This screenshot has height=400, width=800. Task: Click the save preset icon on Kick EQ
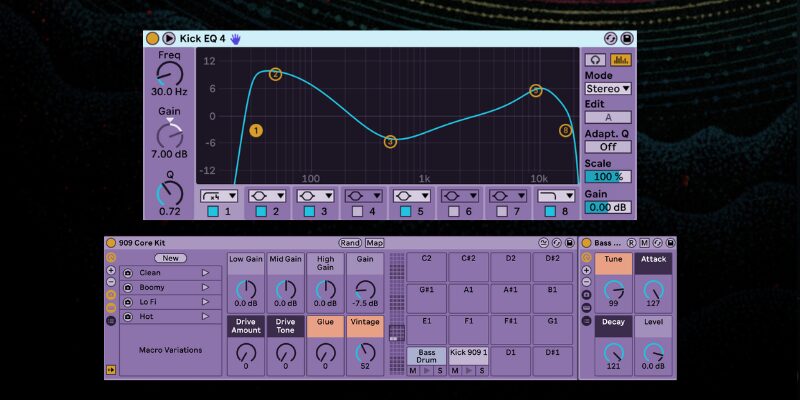627,38
